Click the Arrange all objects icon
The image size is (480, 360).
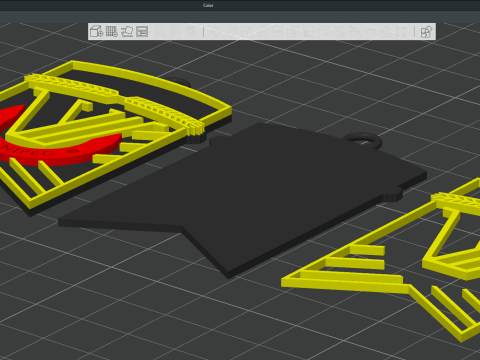pyautogui.click(x=142, y=32)
